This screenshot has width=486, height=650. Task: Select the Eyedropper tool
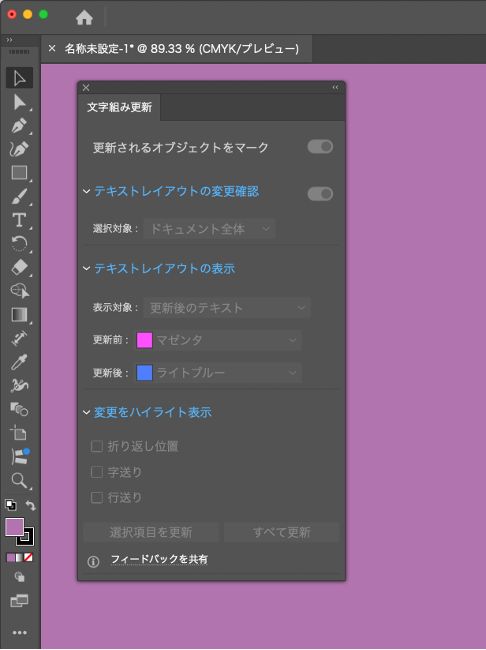19,362
